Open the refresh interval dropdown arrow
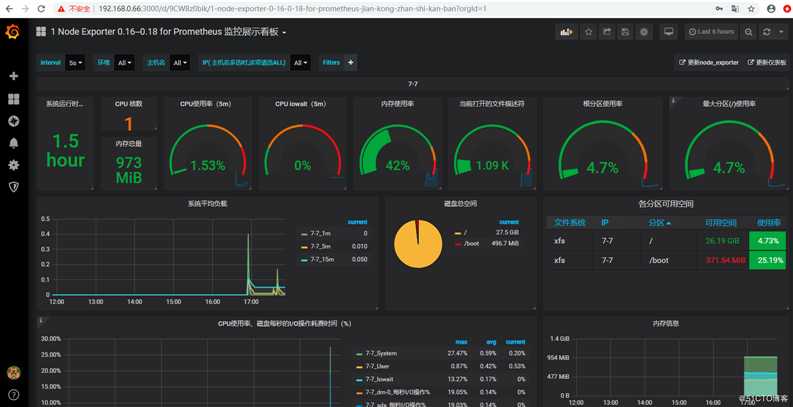This screenshot has width=793, height=407. click(781, 32)
